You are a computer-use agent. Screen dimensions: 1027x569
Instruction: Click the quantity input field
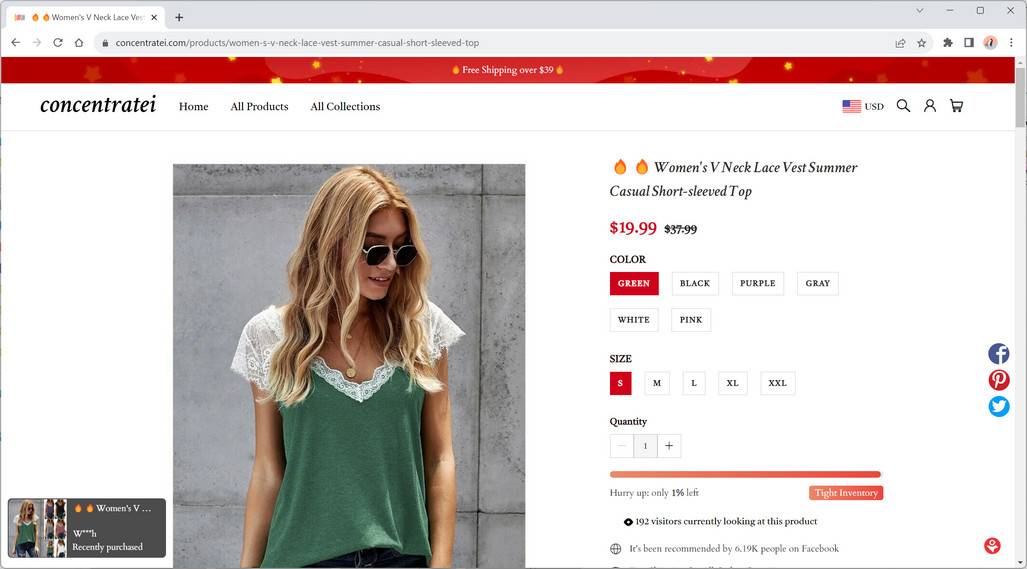pos(645,446)
